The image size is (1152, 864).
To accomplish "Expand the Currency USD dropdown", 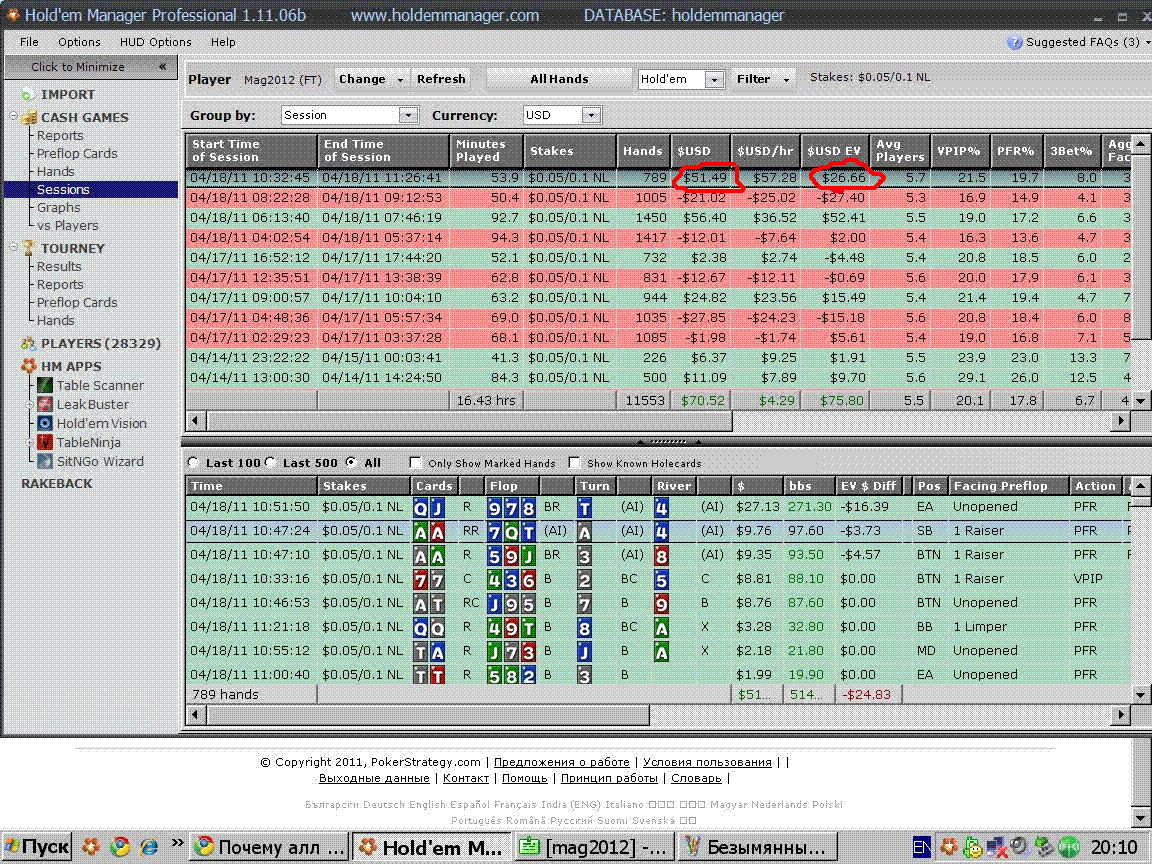I will (x=590, y=115).
